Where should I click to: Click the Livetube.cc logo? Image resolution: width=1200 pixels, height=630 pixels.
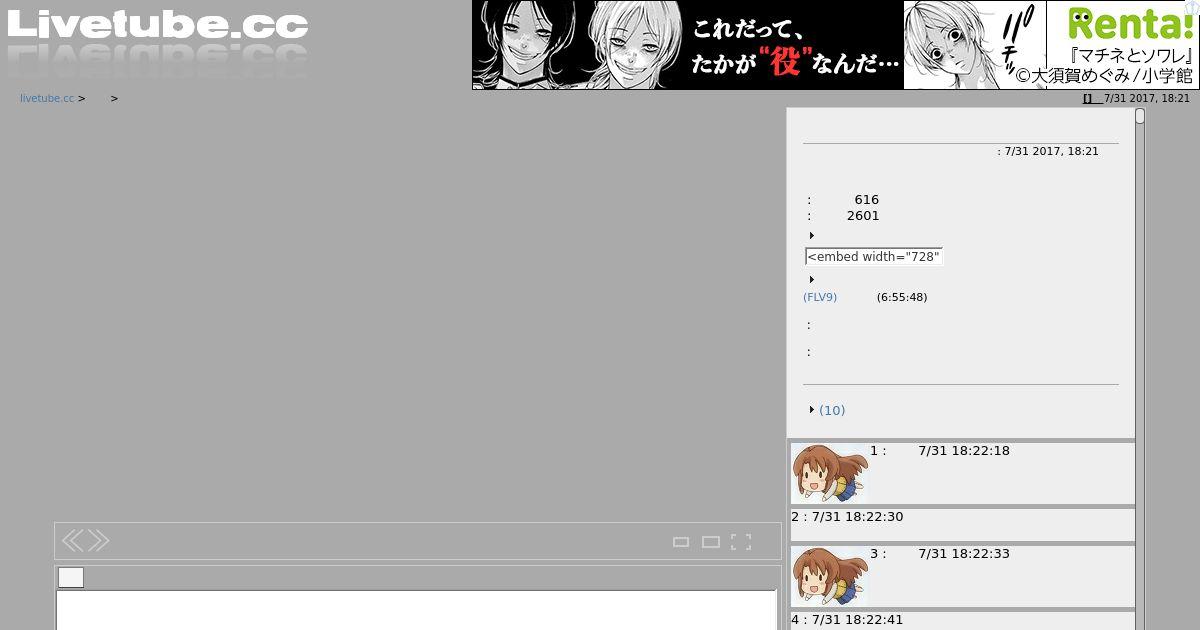click(x=157, y=26)
